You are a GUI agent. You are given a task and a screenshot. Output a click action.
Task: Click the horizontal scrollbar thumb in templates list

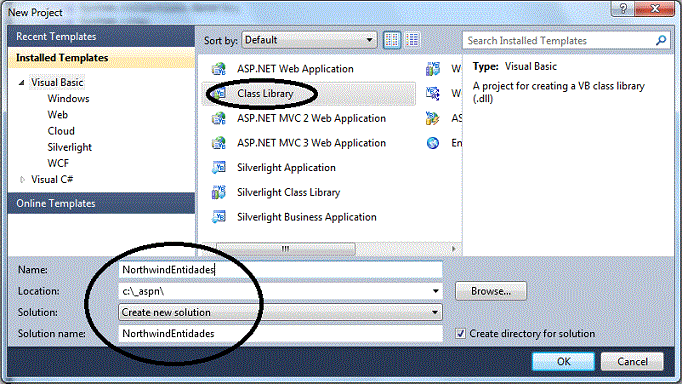[x=285, y=249]
